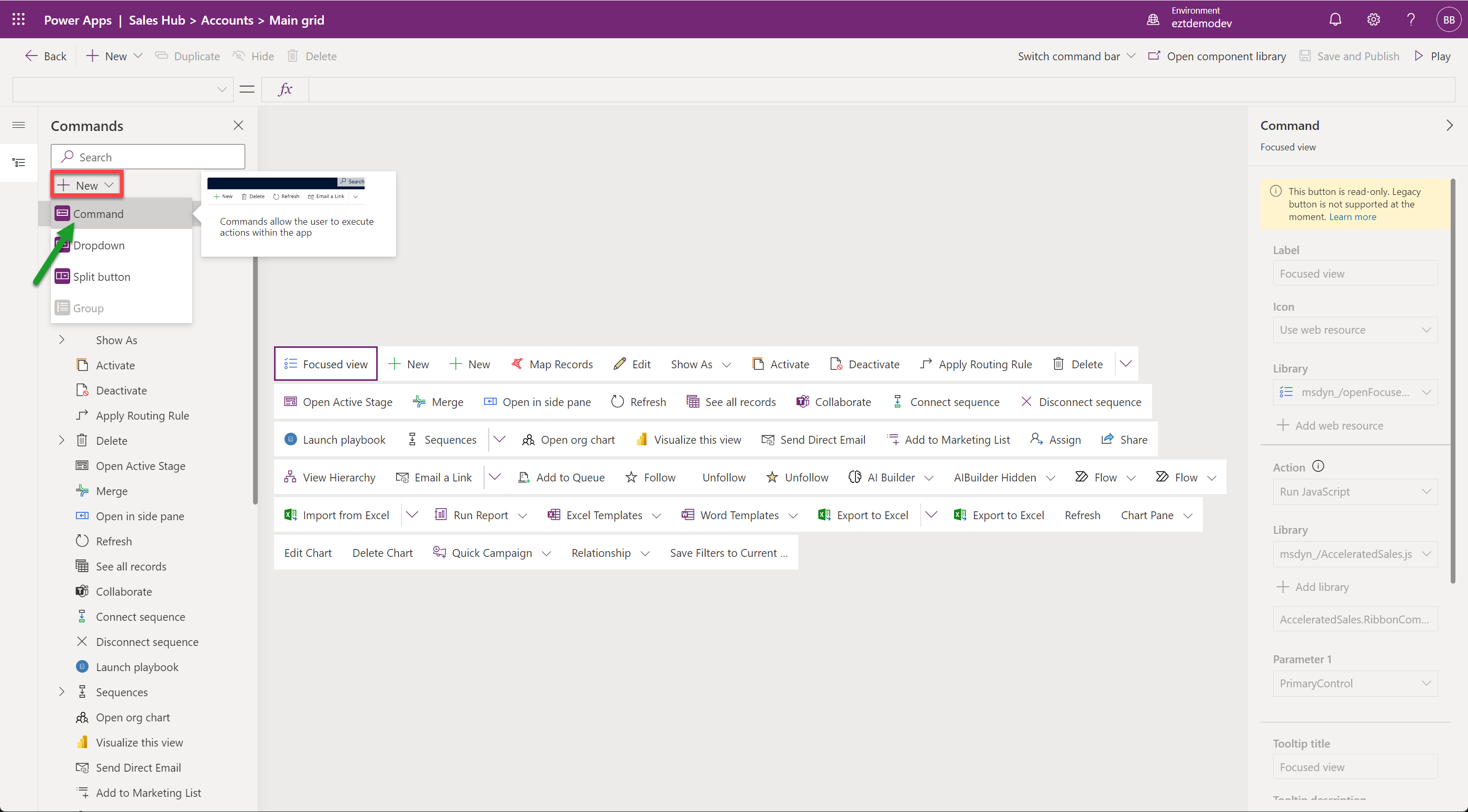
Task: Select Visualize this view in commands list
Action: [x=139, y=742]
